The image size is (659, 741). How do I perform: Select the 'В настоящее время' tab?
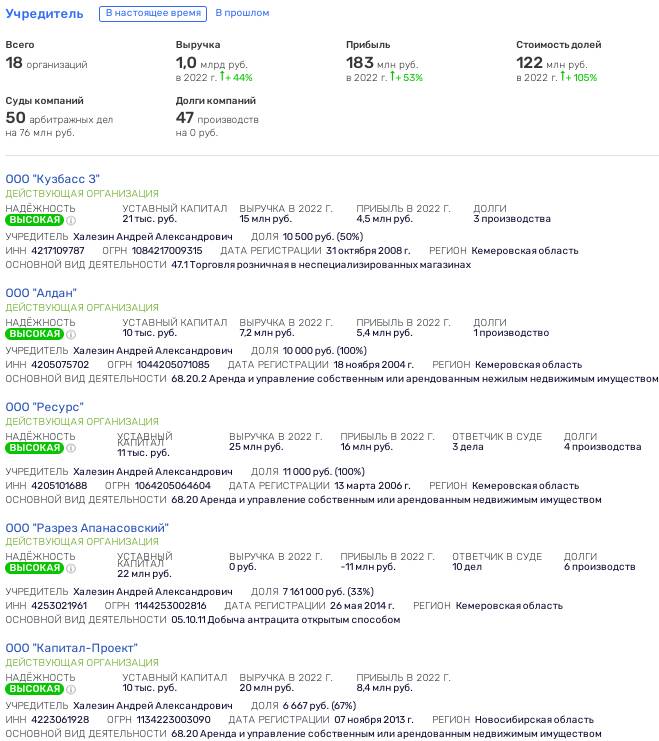click(x=153, y=13)
